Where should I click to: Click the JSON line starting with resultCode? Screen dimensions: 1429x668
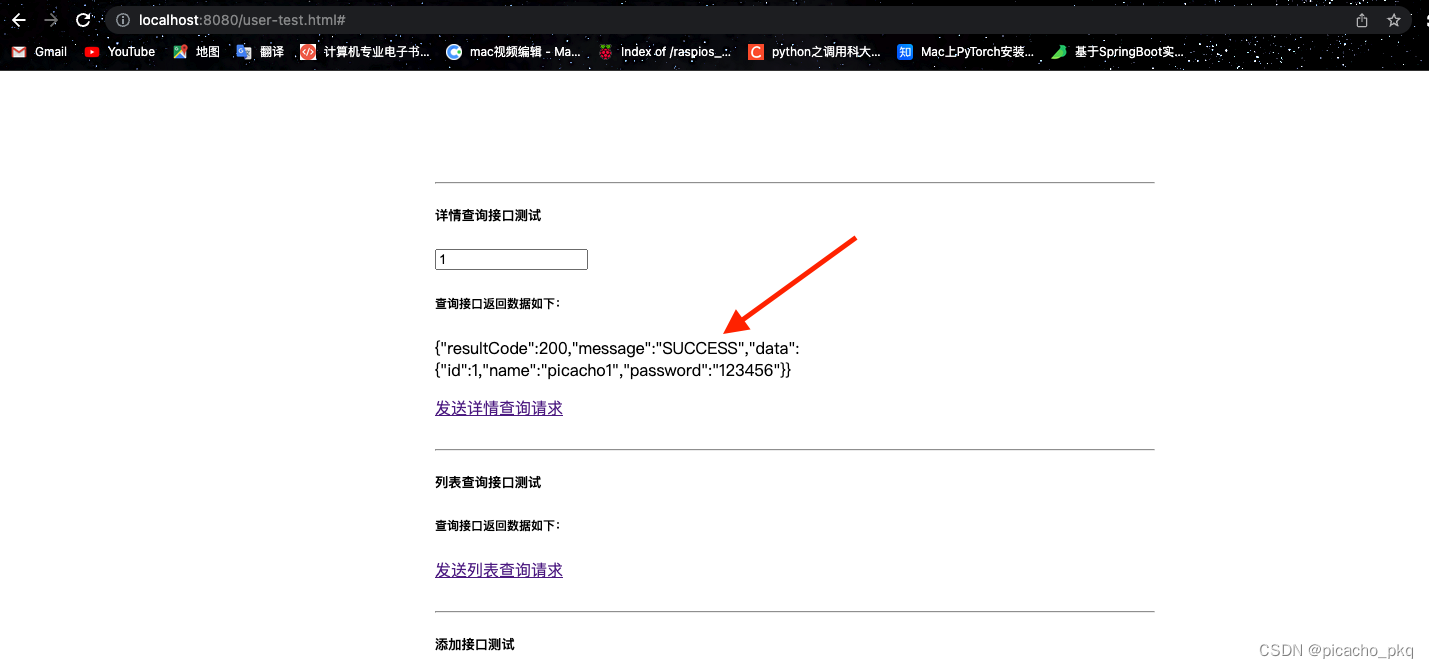click(617, 348)
